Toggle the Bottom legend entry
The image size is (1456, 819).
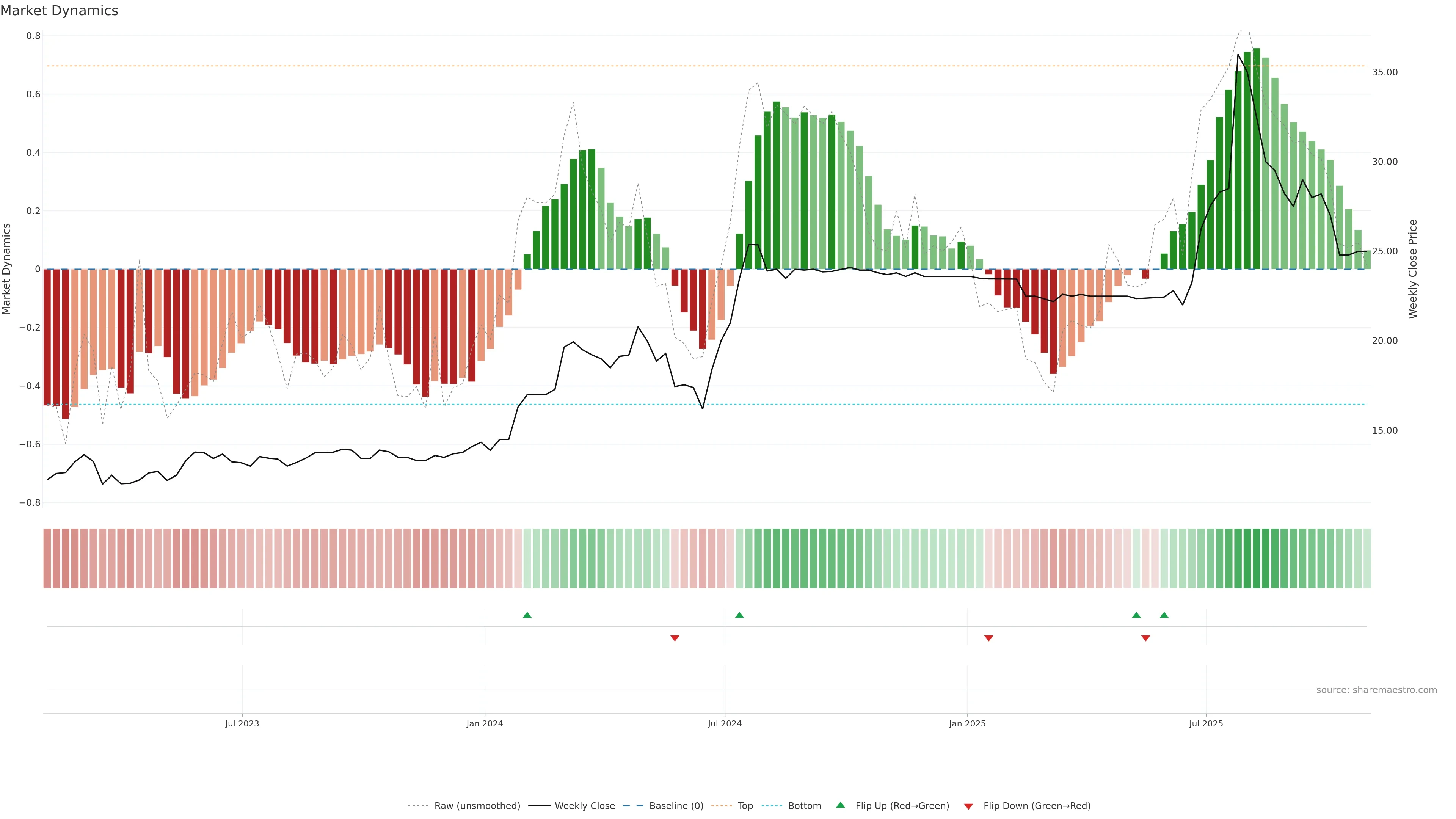804,806
